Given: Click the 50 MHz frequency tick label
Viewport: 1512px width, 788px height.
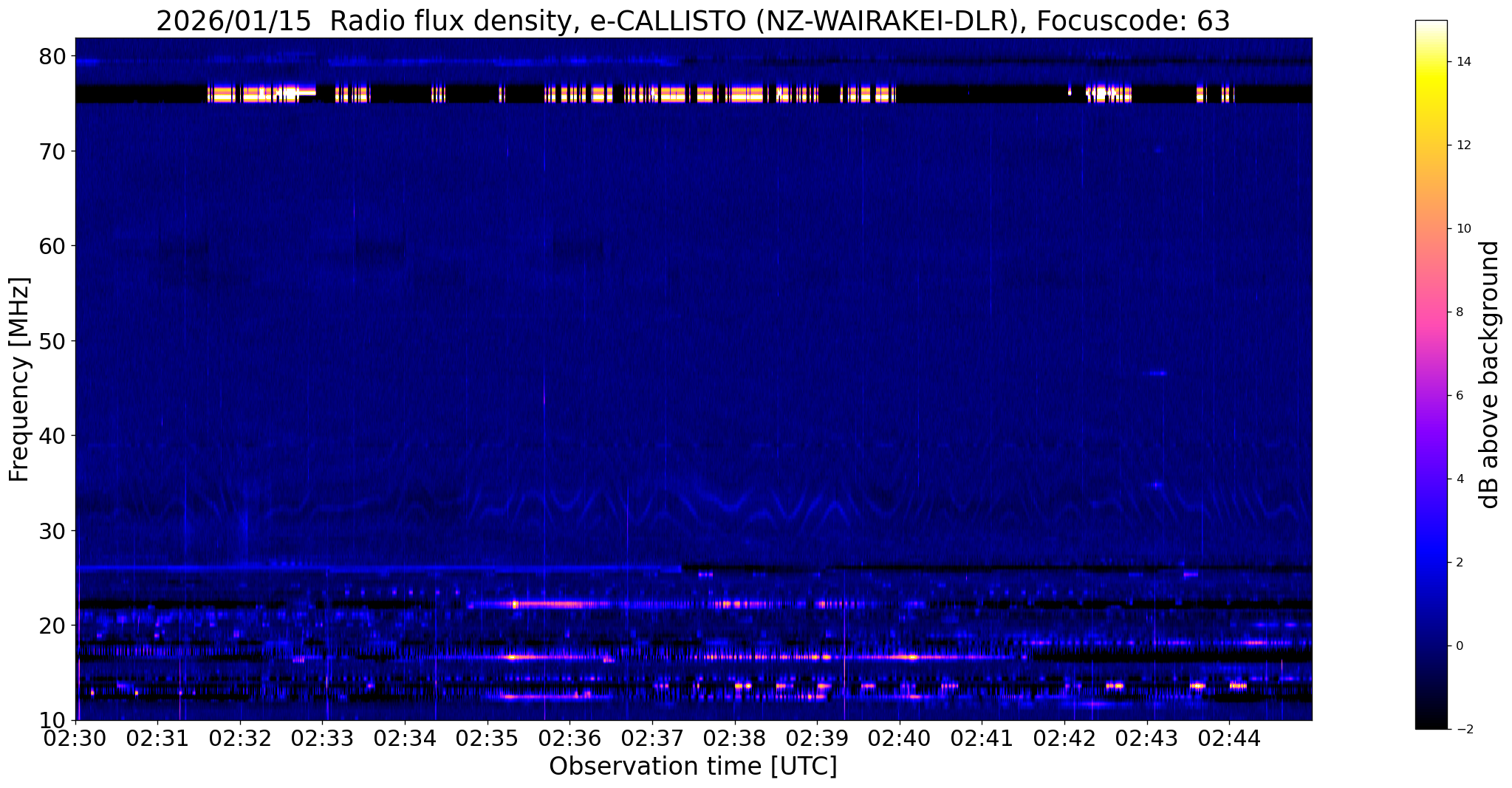Looking at the screenshot, I should (54, 341).
